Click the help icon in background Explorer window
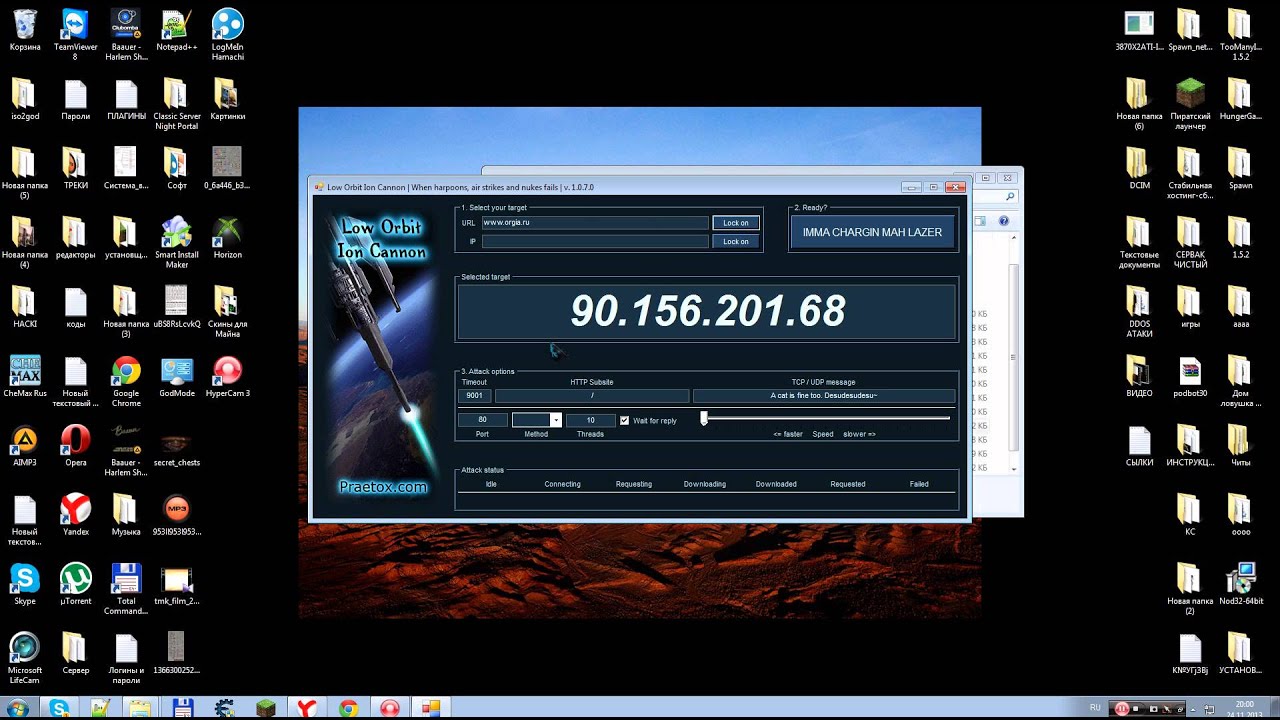This screenshot has height=720, width=1280. point(1004,221)
